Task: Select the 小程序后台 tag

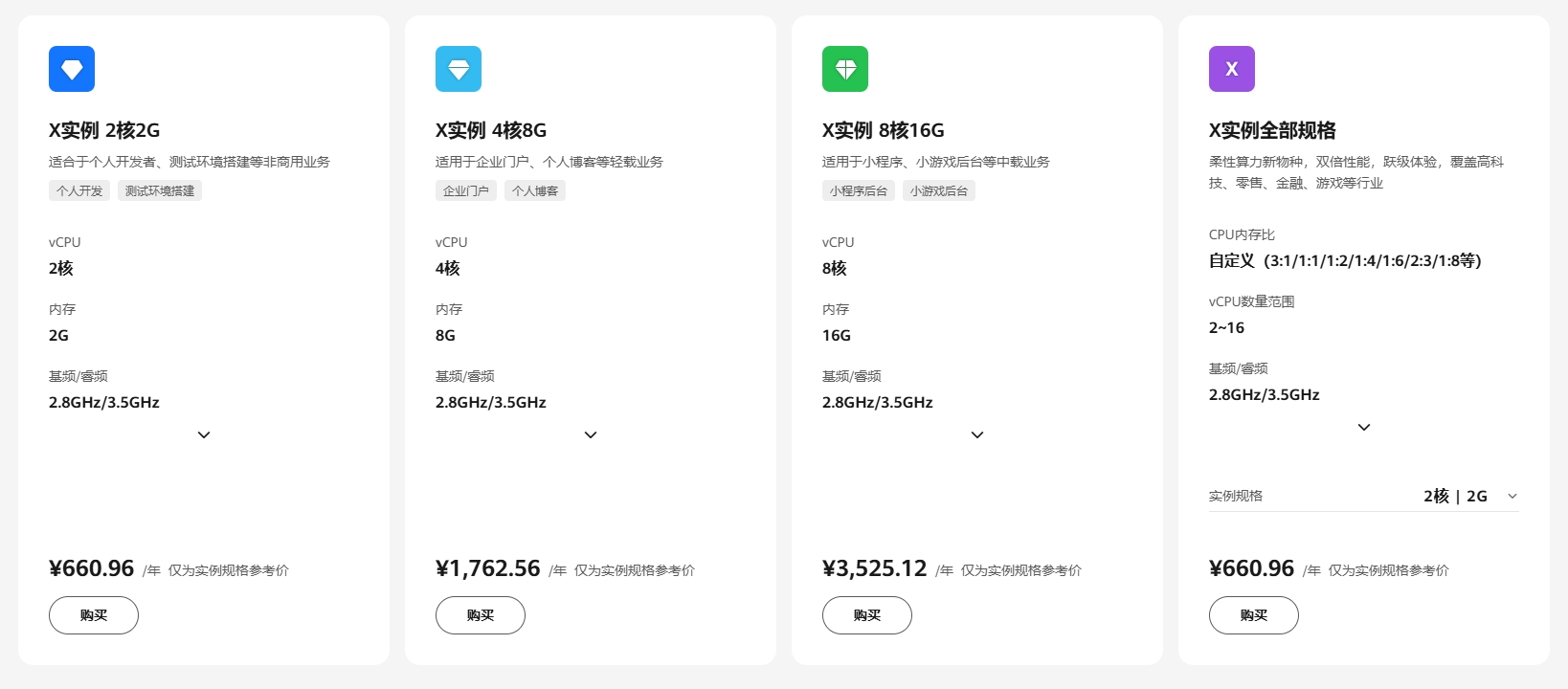Action: click(x=859, y=190)
